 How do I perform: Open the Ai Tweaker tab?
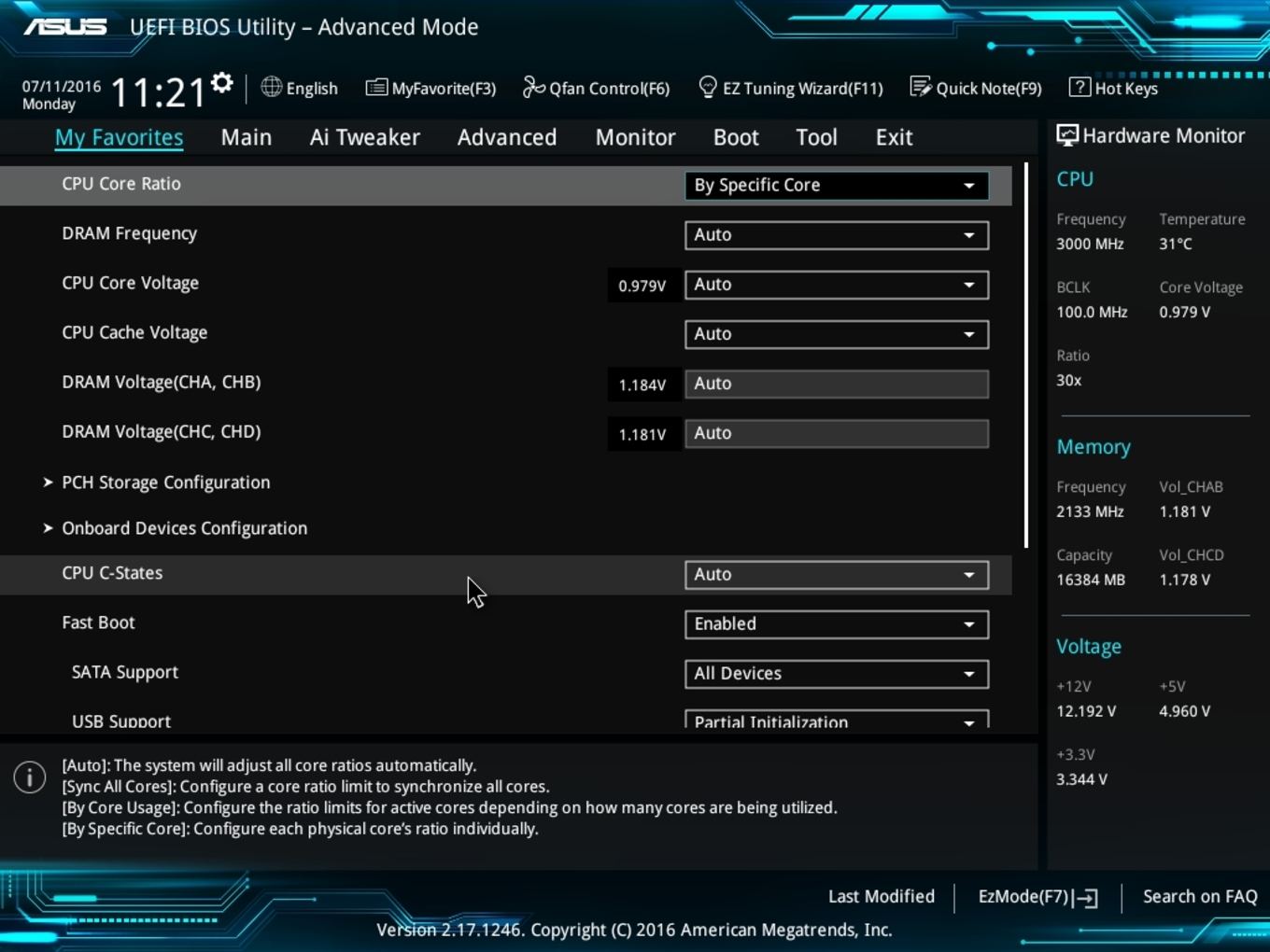click(x=365, y=137)
